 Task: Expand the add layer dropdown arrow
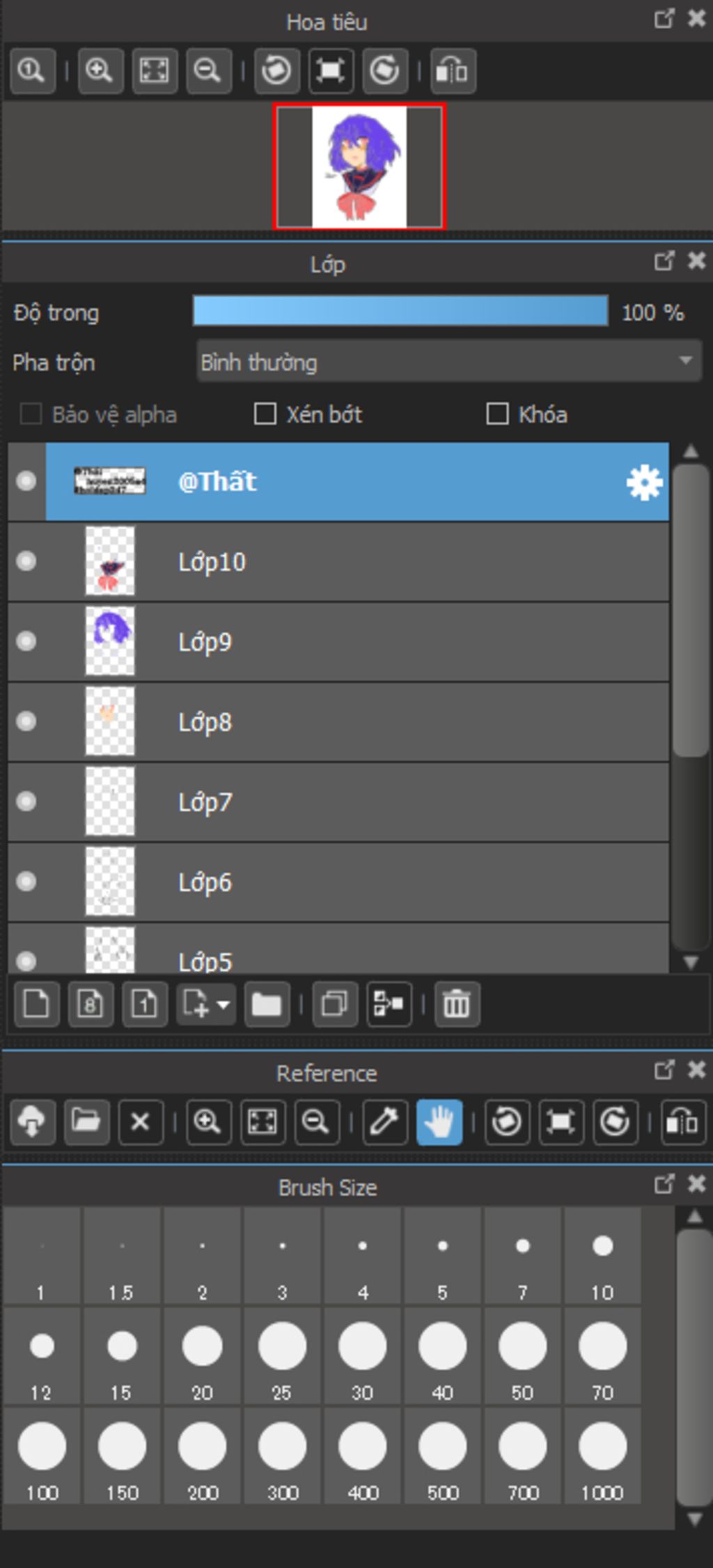[223, 1004]
